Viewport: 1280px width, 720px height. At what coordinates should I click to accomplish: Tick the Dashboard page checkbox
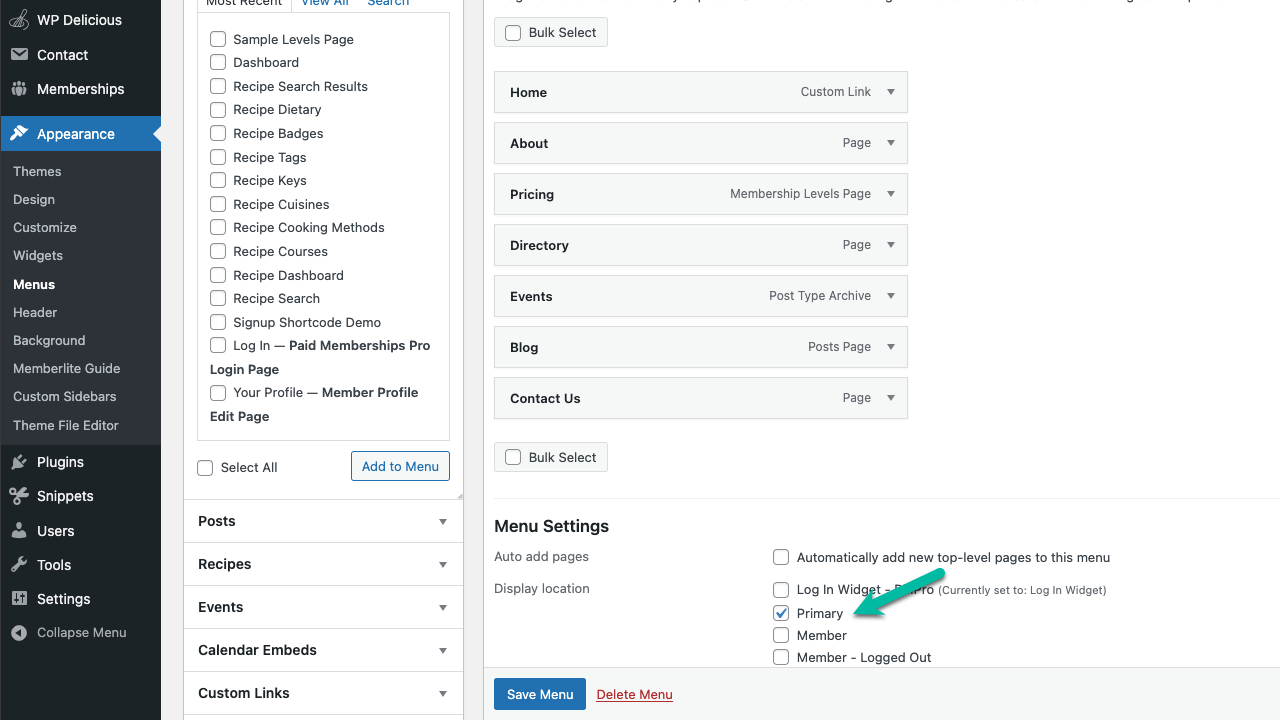pyautogui.click(x=218, y=62)
